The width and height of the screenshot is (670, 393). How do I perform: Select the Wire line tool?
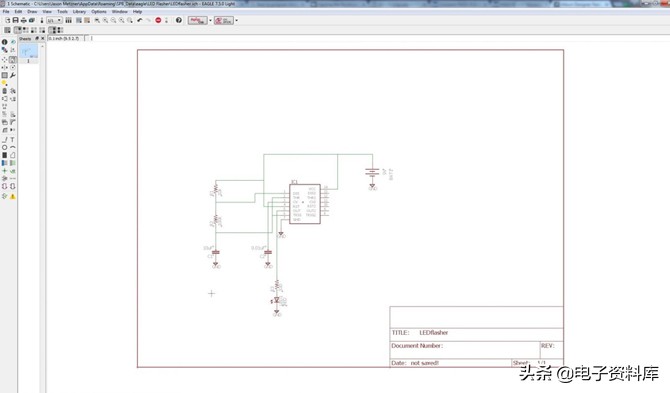click(4, 139)
